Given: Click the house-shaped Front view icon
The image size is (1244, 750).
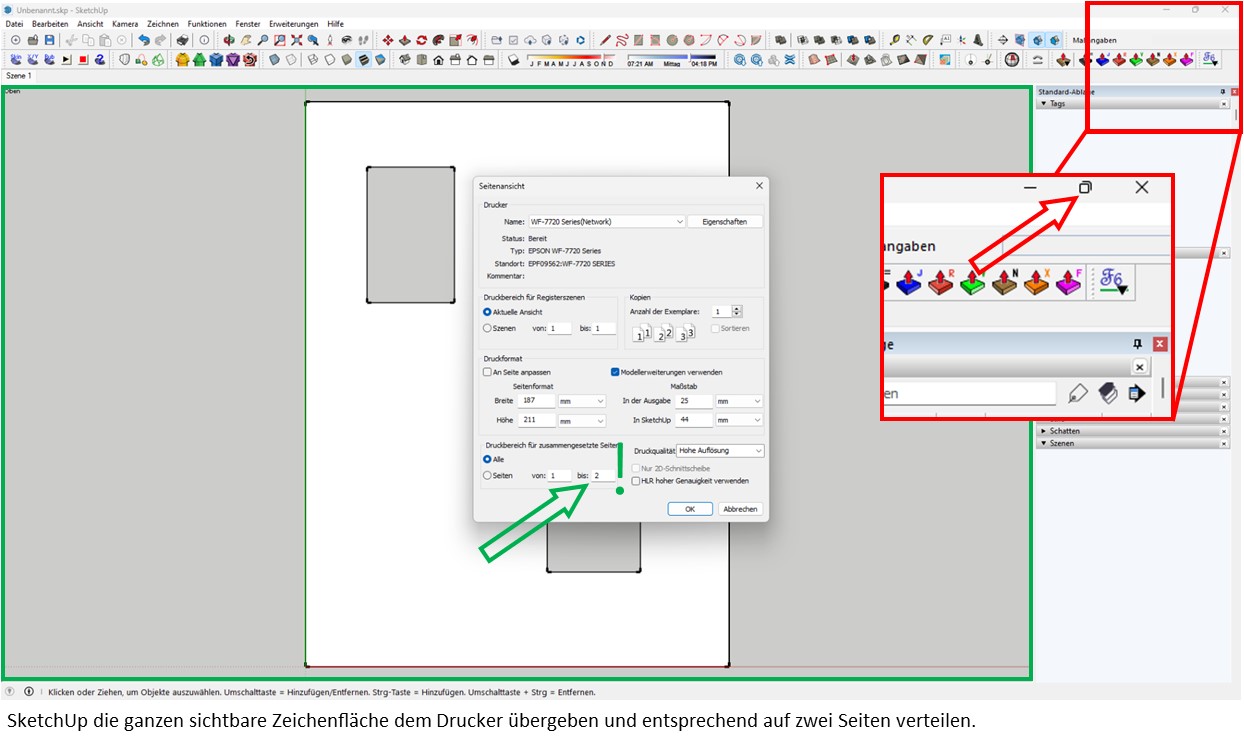Looking at the screenshot, I should [x=438, y=60].
